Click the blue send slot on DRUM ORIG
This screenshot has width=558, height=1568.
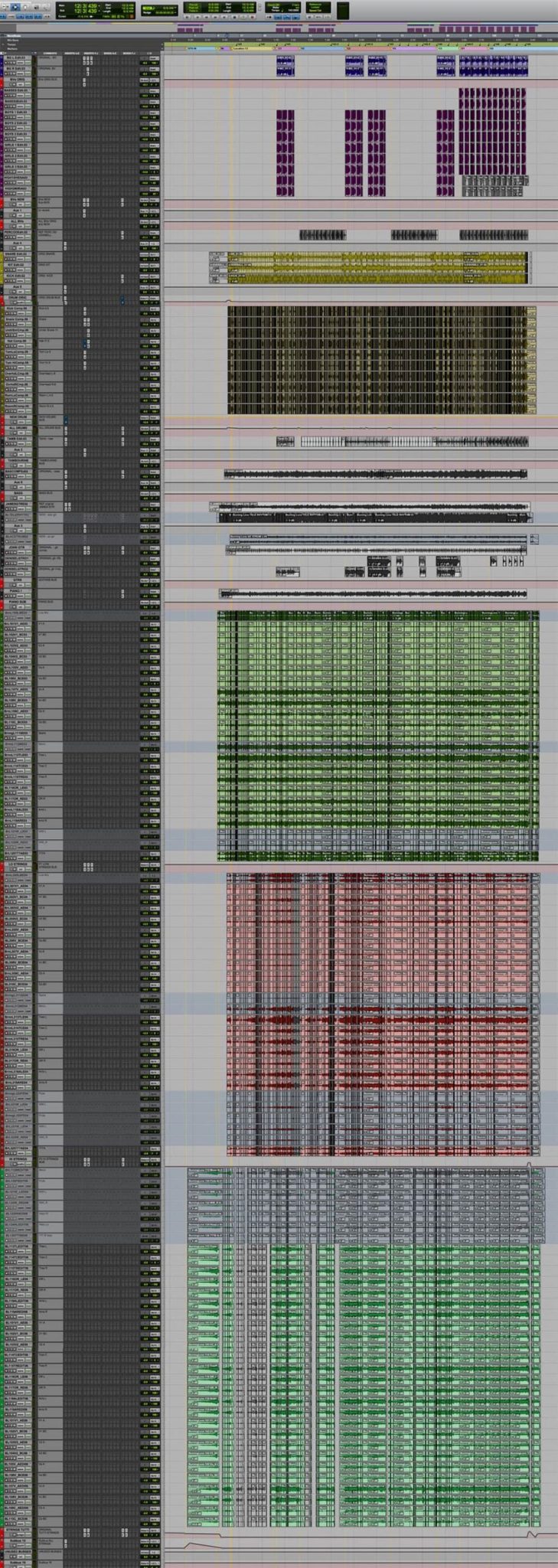[122, 300]
